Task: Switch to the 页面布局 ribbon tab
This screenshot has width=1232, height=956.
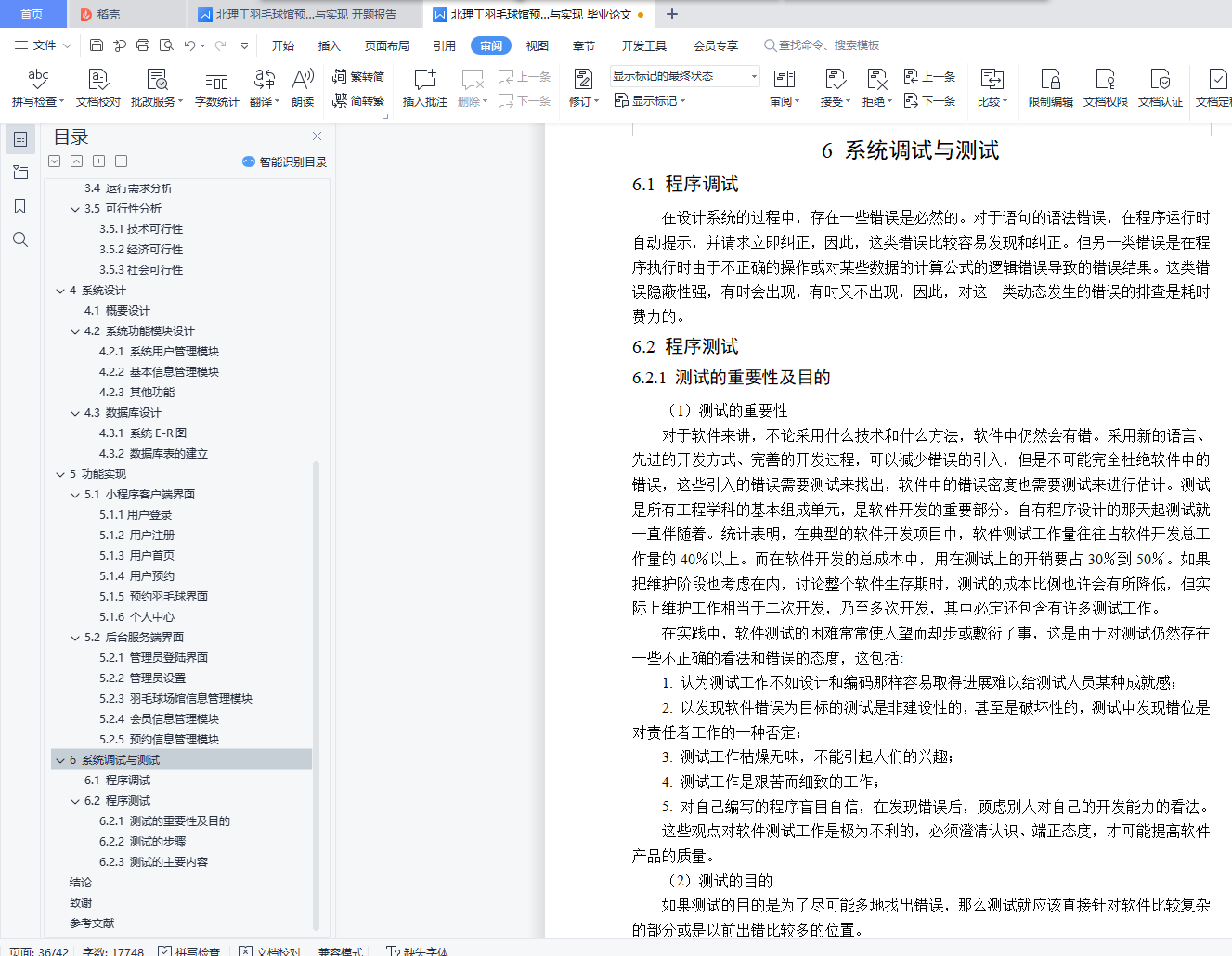Action: 387,45
